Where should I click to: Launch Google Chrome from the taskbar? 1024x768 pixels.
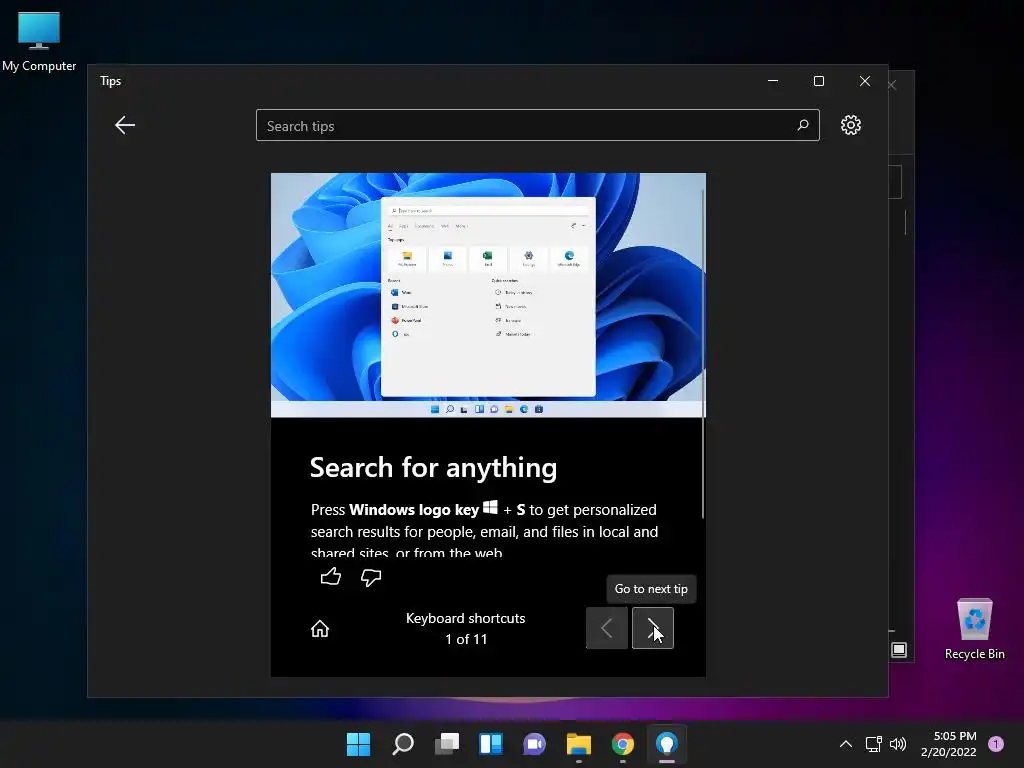(x=622, y=744)
